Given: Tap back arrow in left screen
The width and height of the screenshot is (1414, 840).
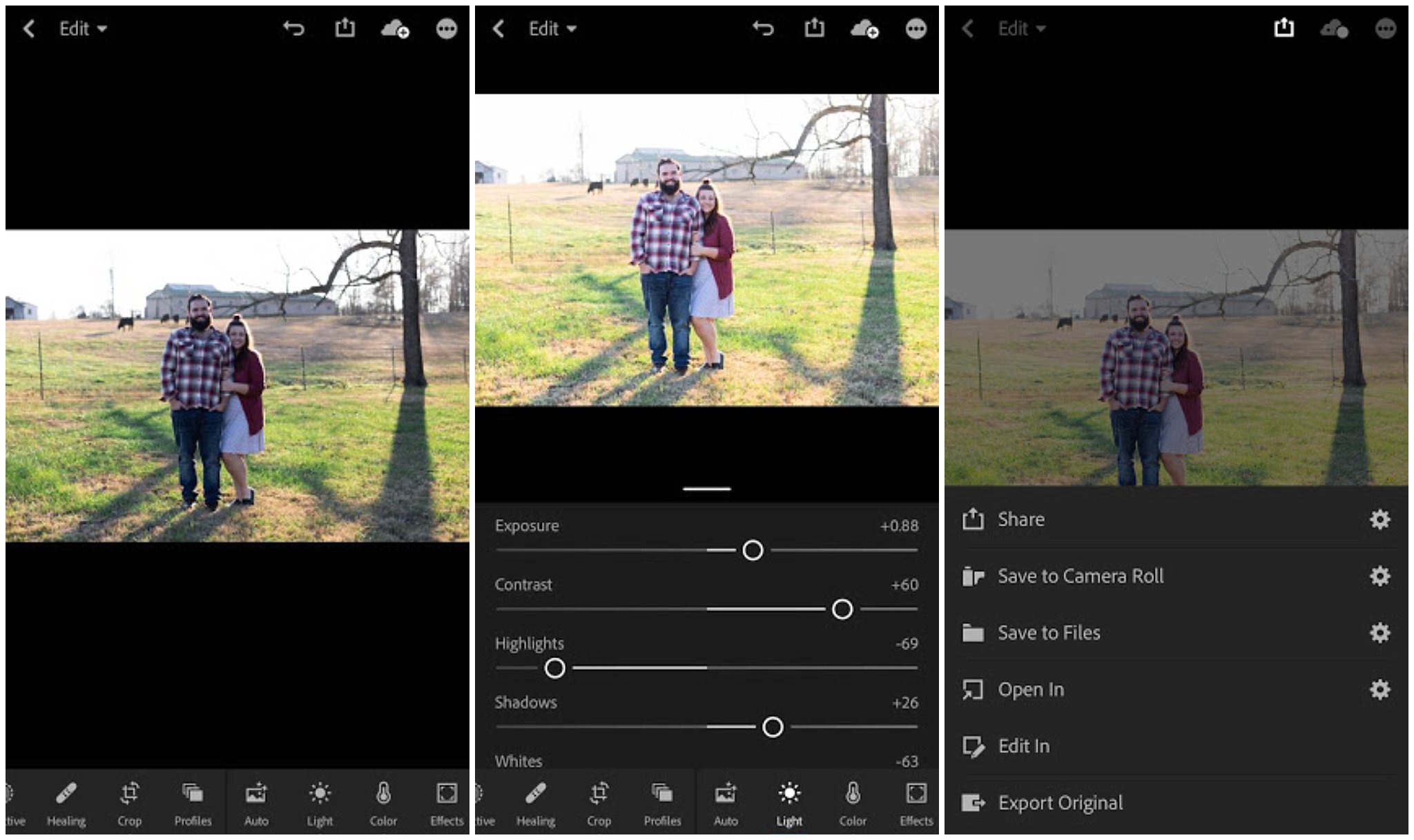Looking at the screenshot, I should pyautogui.click(x=28, y=28).
